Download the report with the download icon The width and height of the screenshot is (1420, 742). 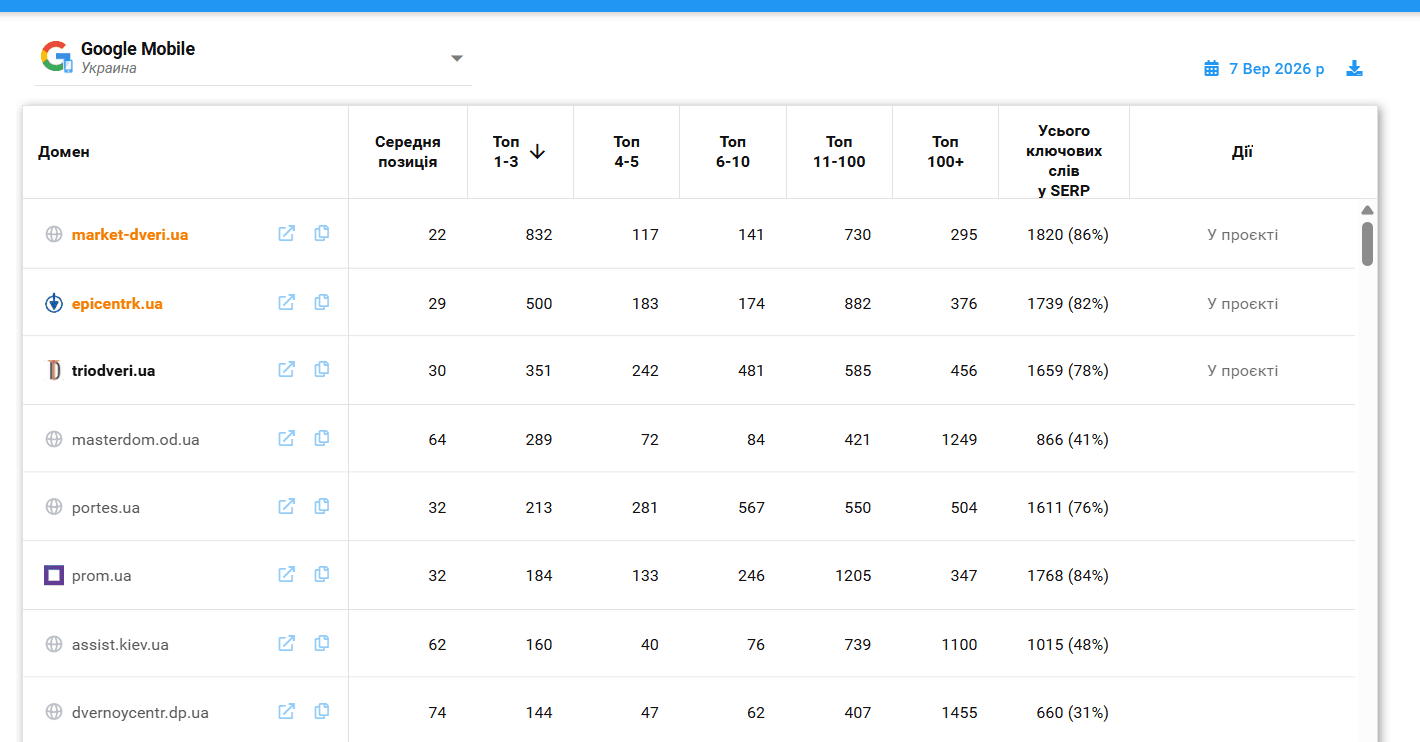point(1355,68)
